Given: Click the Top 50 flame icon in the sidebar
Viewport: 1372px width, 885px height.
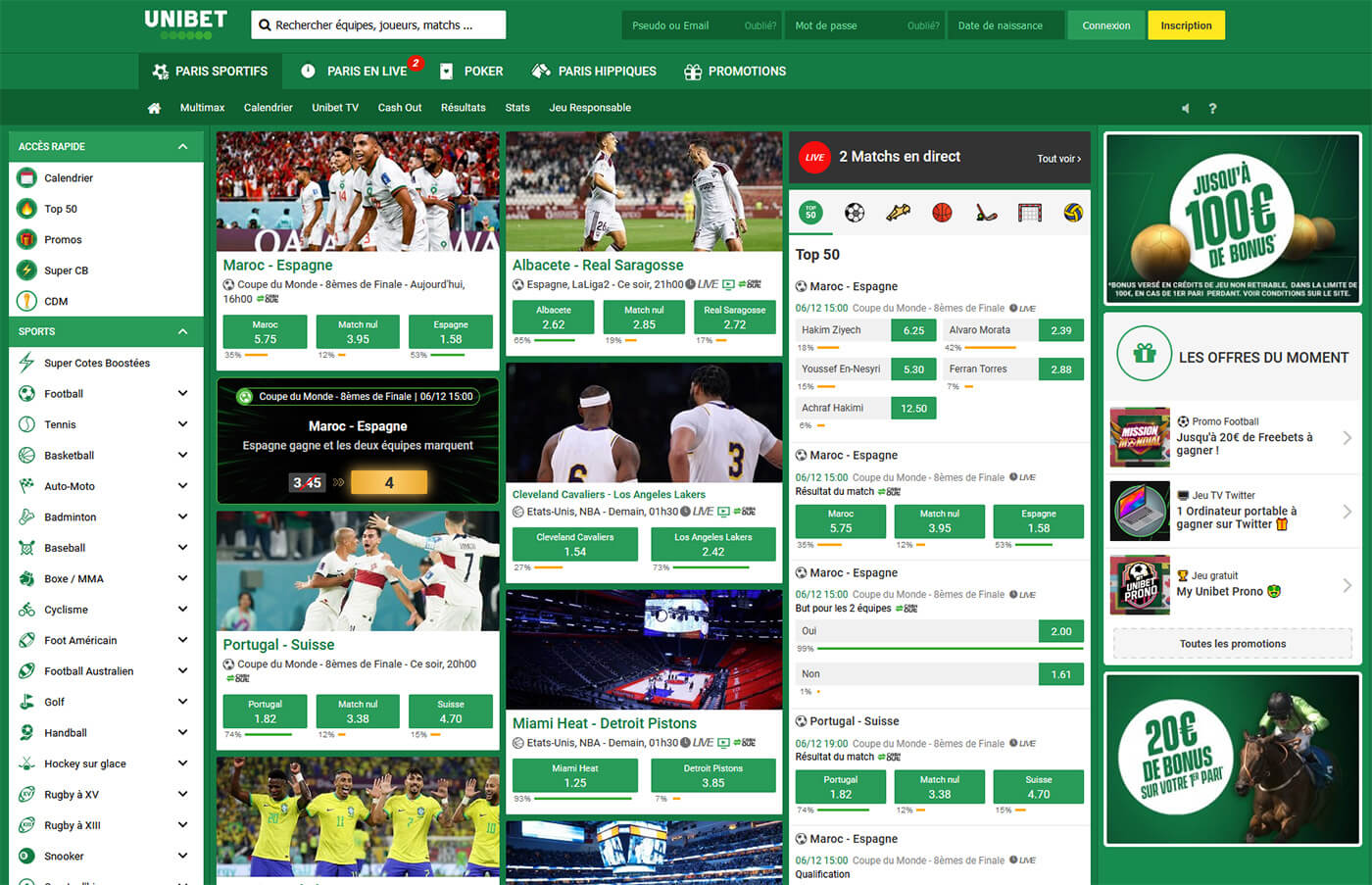Looking at the screenshot, I should 26,209.
